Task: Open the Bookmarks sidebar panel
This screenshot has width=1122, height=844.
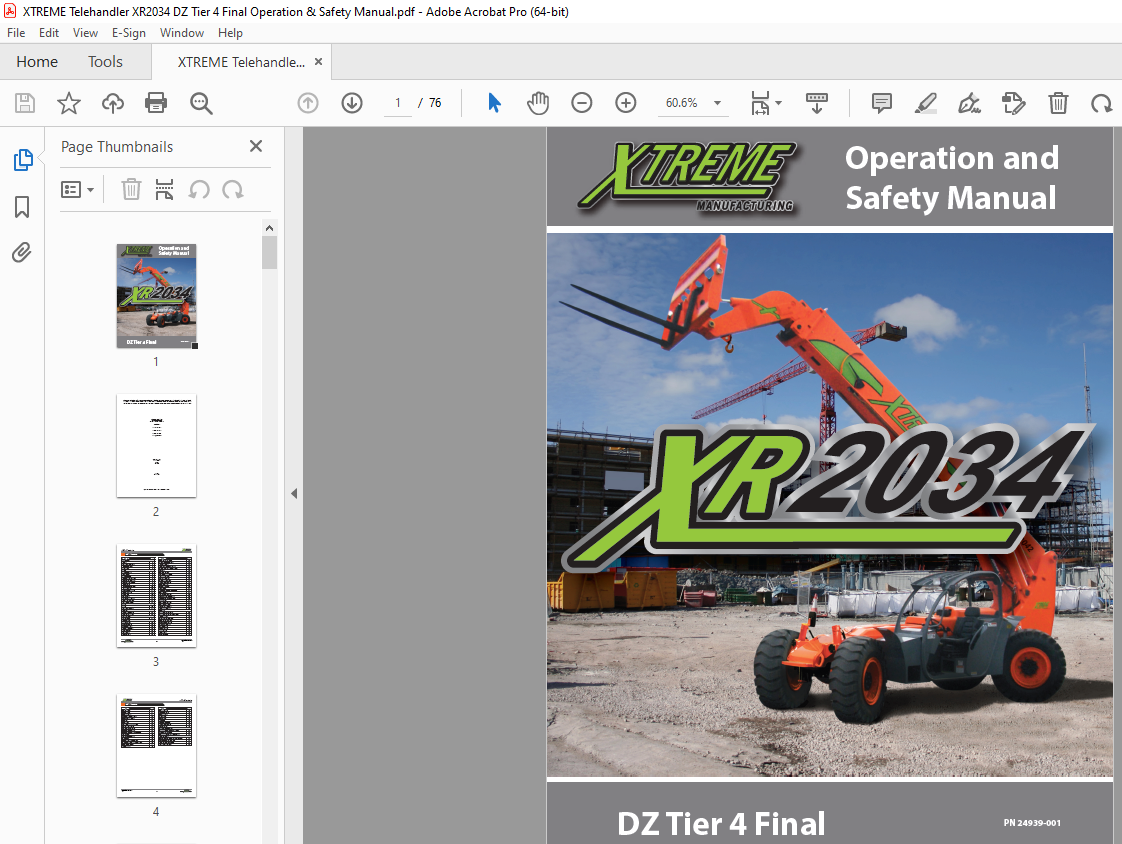Action: click(22, 207)
